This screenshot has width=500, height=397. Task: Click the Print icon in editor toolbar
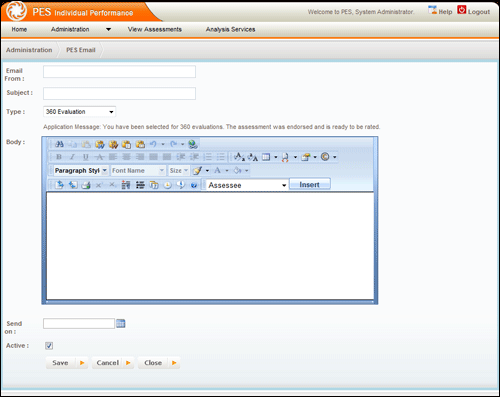(x=86, y=185)
